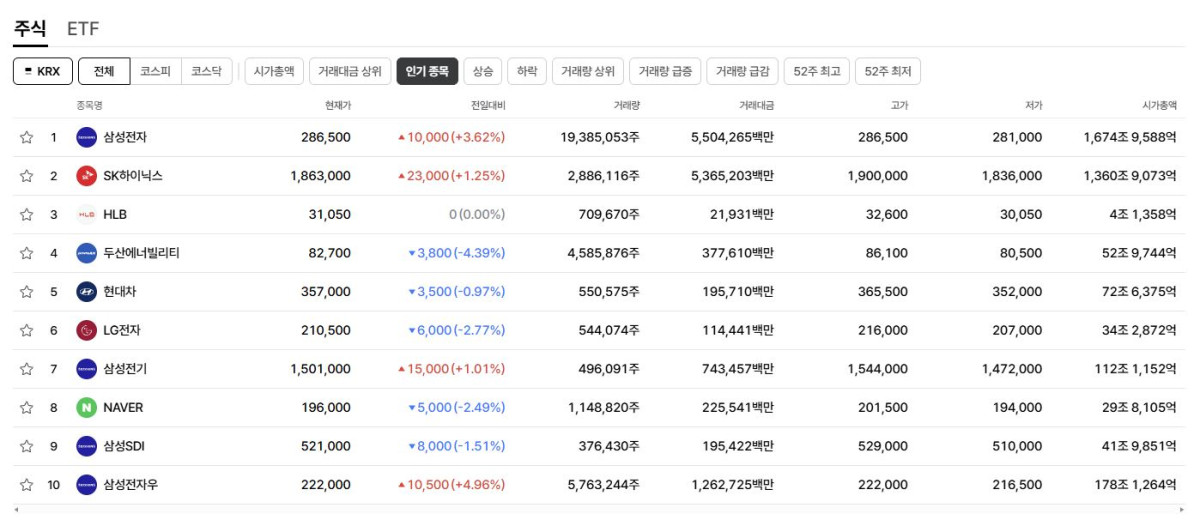Screen dimensions: 1200x526
Task: Click the 저가 column header
Action: pos(1033,105)
